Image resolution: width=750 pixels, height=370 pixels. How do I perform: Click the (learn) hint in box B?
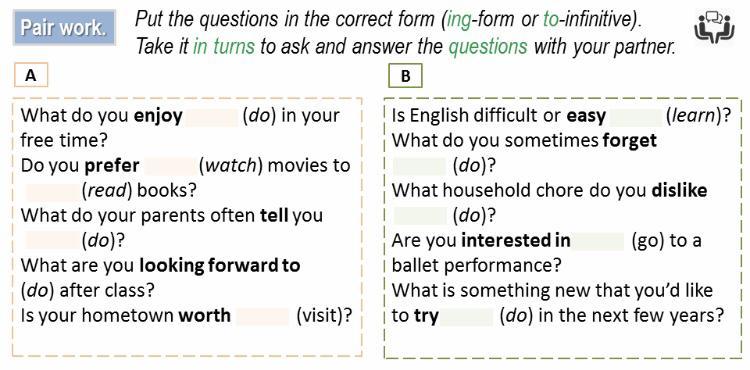(x=695, y=117)
